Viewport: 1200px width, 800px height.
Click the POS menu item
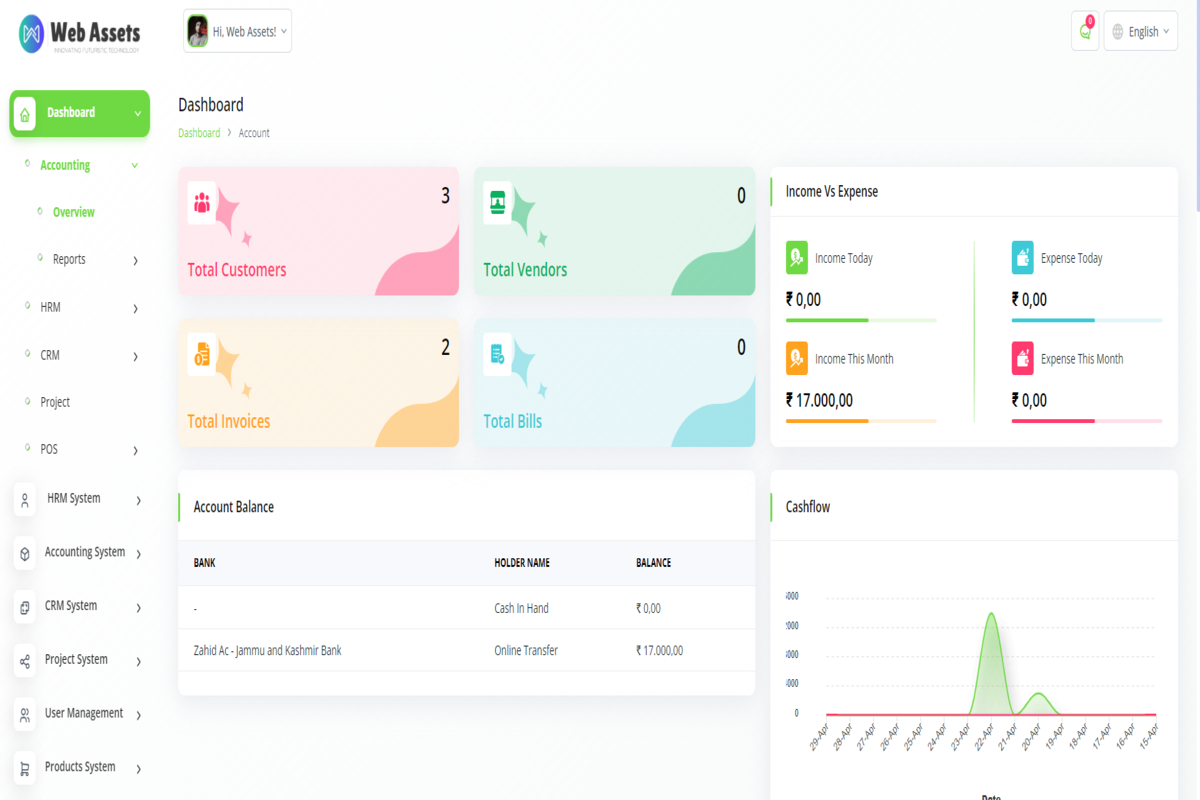pos(48,449)
